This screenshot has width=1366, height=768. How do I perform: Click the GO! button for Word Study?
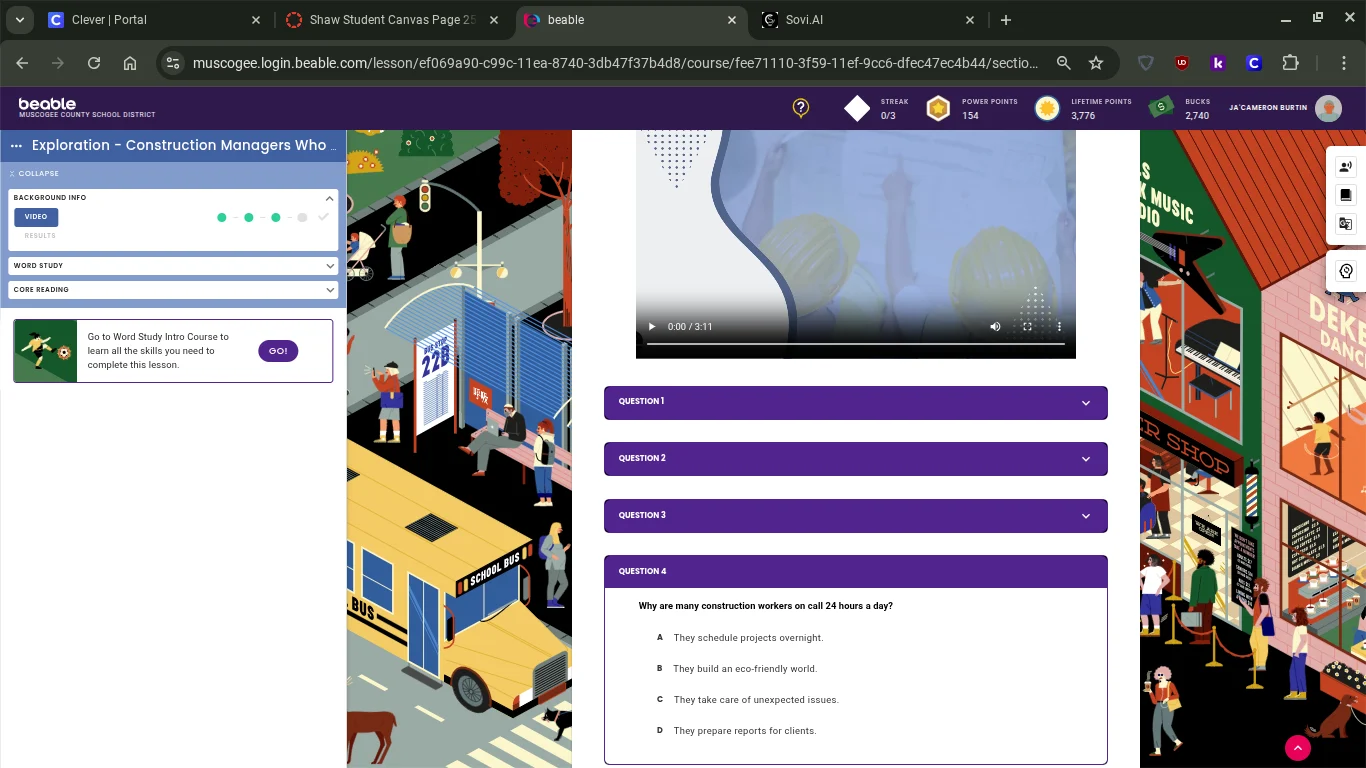(278, 351)
